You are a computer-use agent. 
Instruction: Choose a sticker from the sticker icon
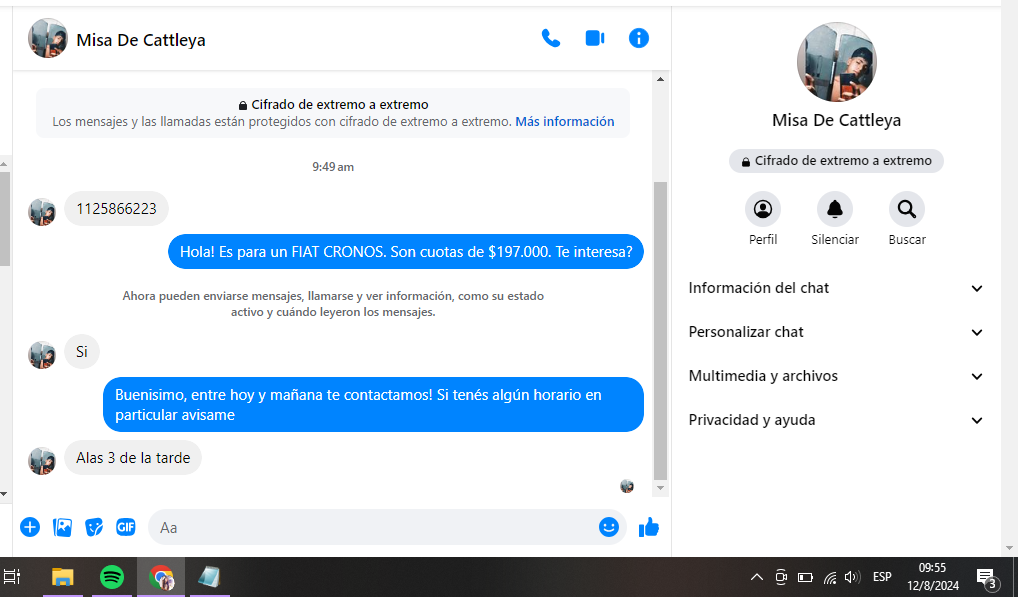click(94, 527)
